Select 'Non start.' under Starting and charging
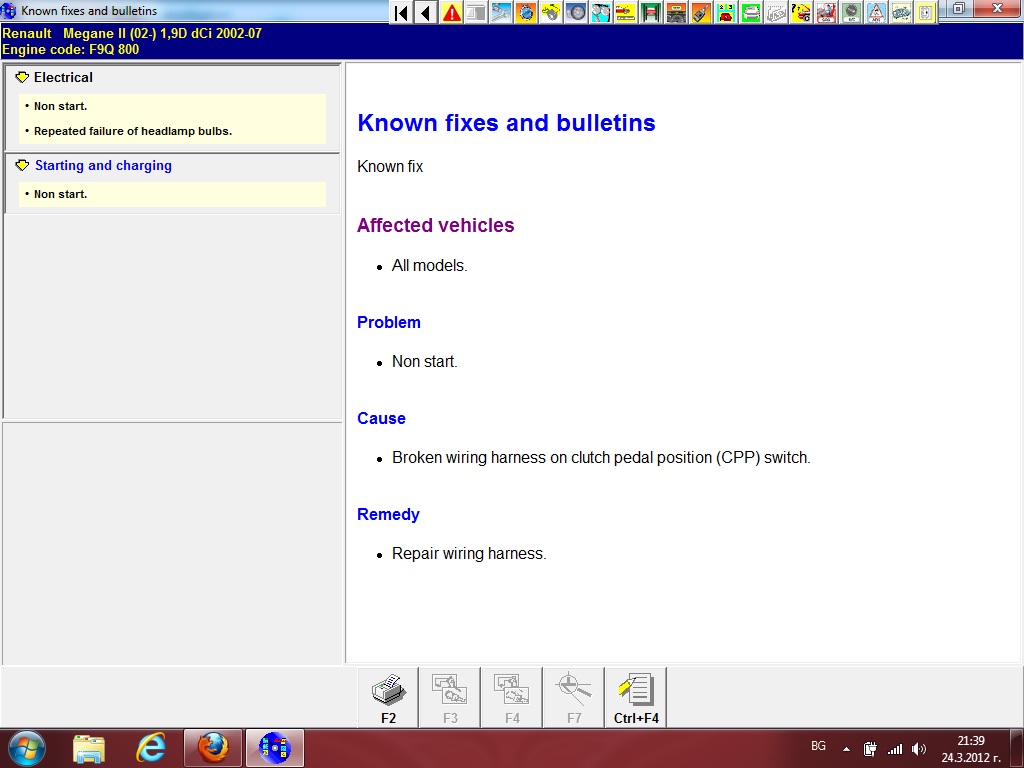This screenshot has width=1024, height=768. (x=60, y=194)
